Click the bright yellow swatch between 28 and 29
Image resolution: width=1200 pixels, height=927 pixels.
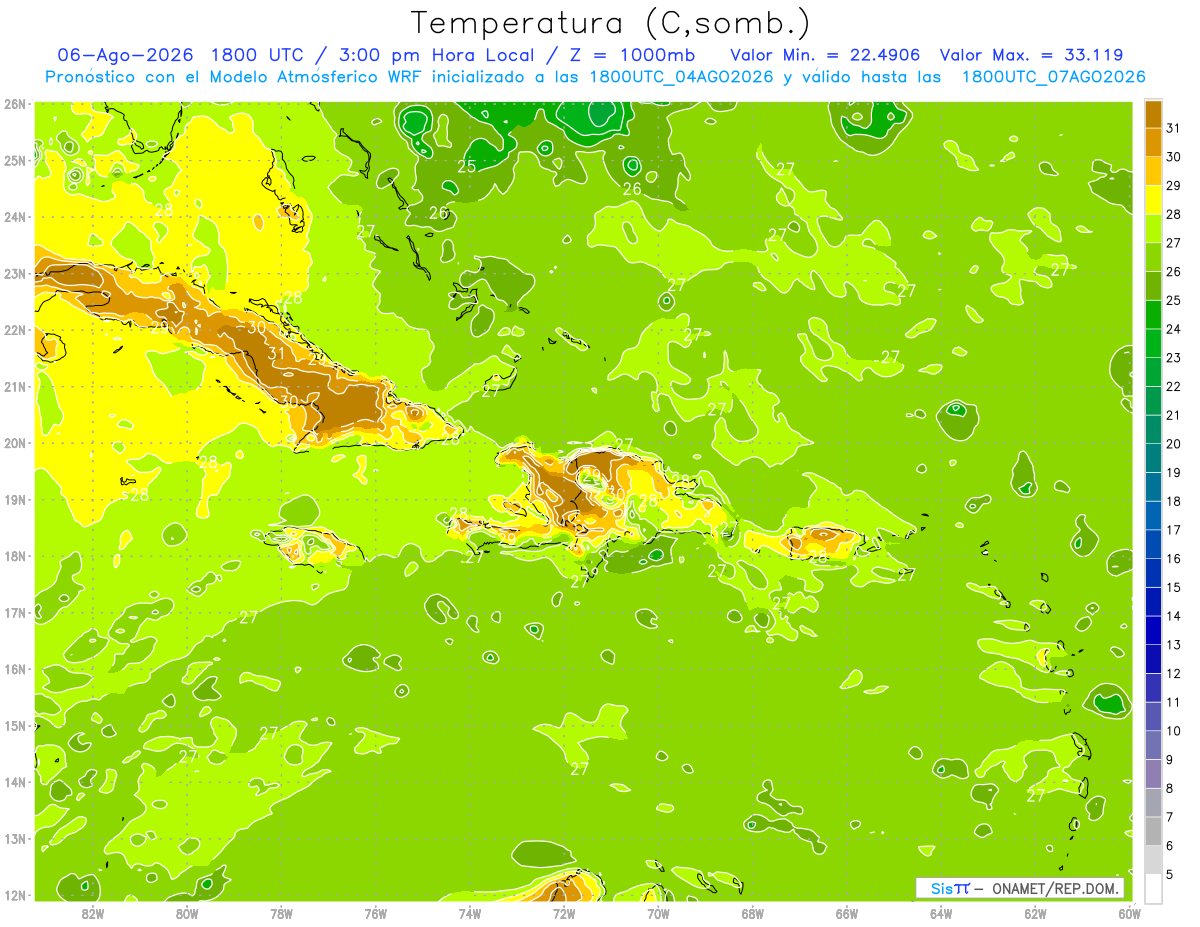(1153, 200)
